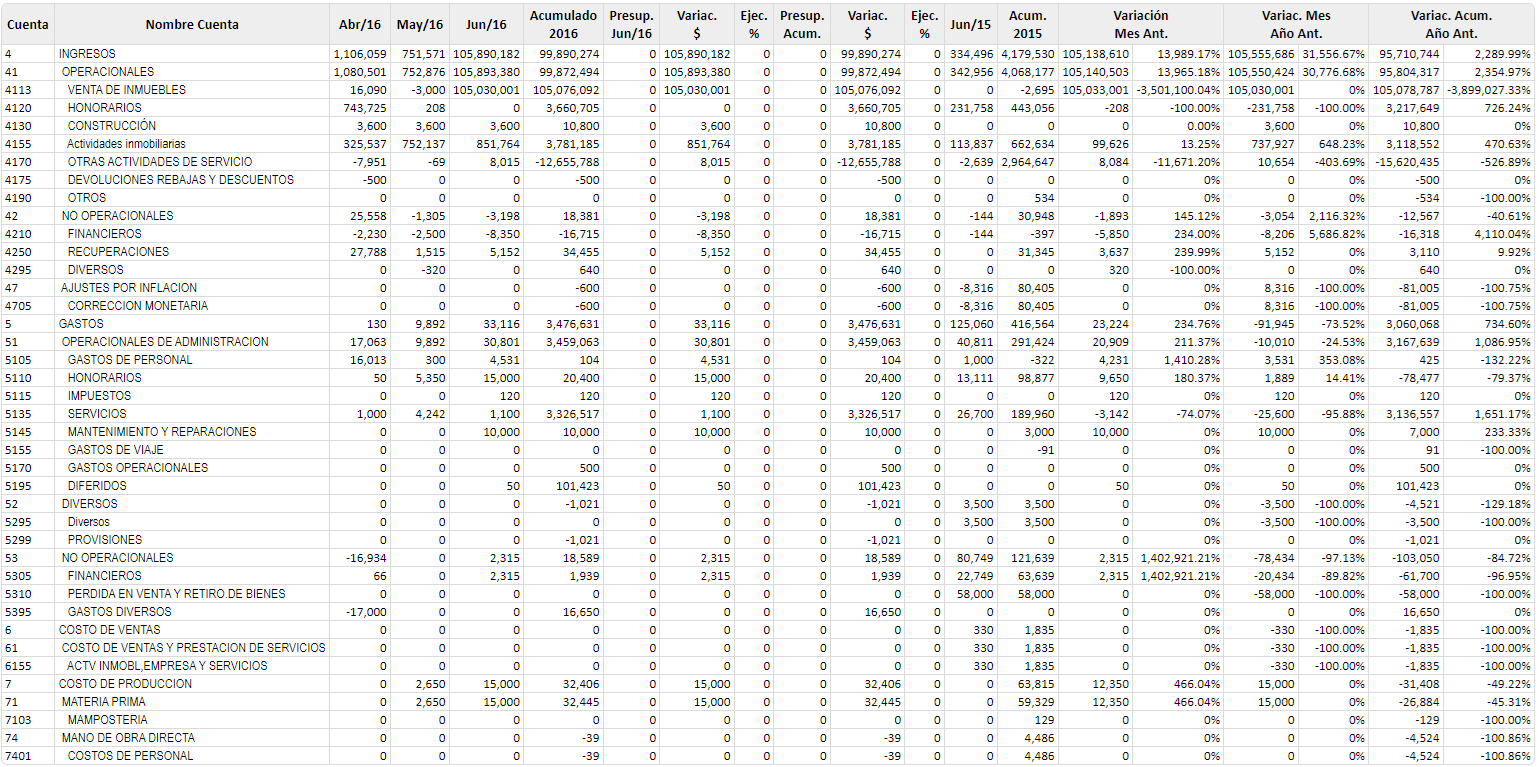1538x767 pixels.
Task: Select the VENTA DE INMUEBLES row name
Action: pos(126,90)
